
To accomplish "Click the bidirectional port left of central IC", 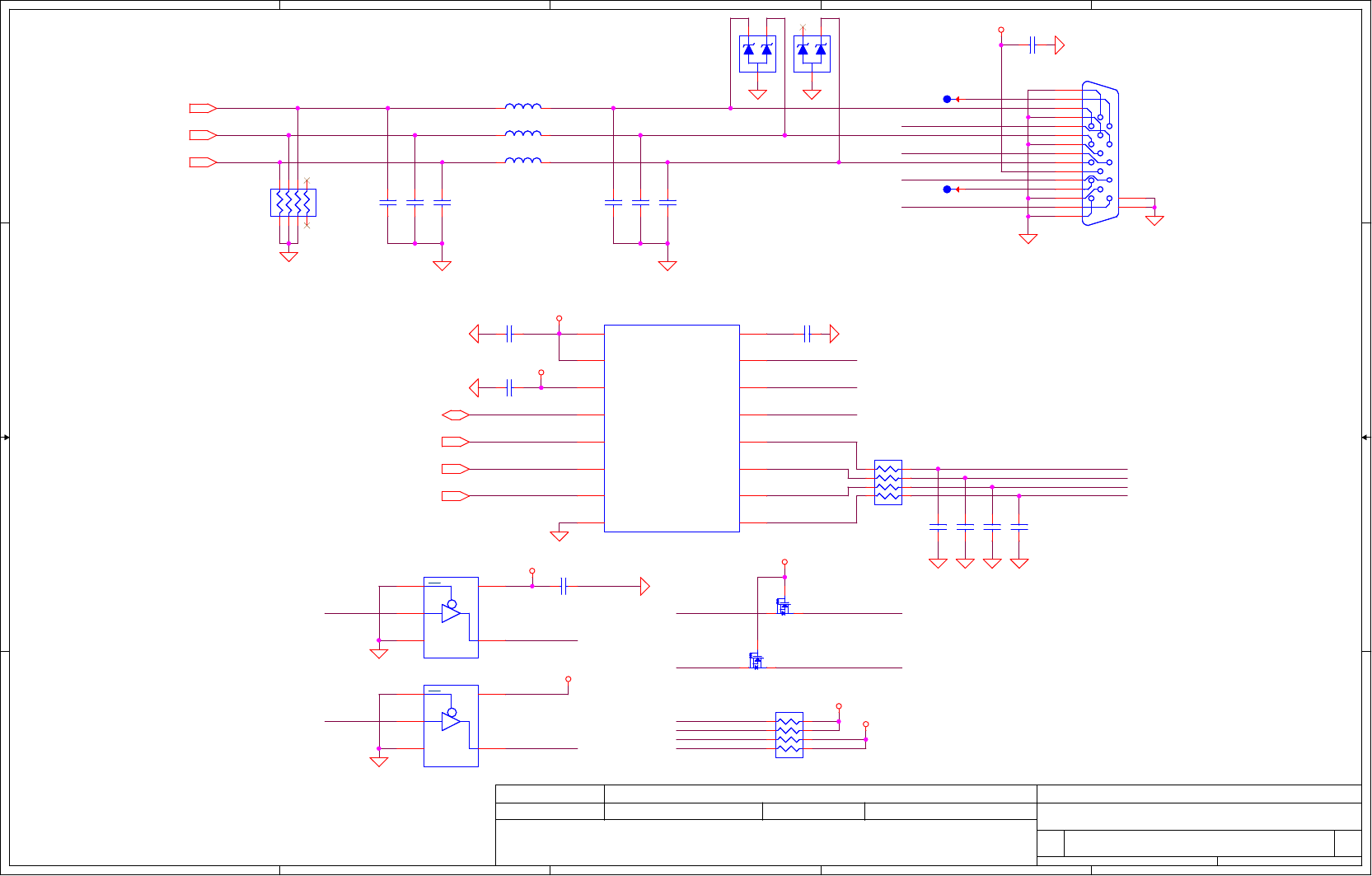I will coord(456,415).
